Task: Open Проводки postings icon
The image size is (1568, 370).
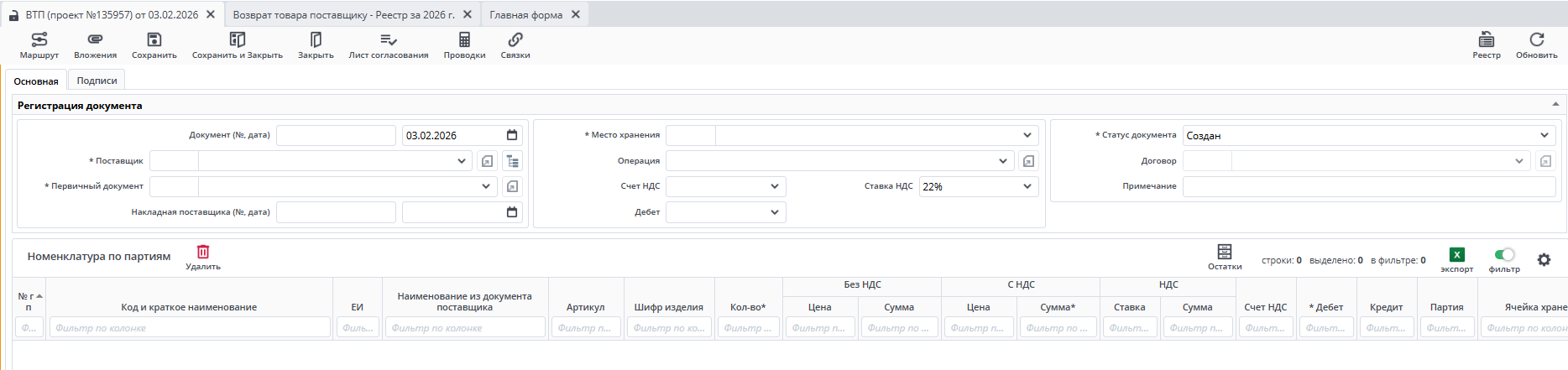Action: tap(464, 39)
